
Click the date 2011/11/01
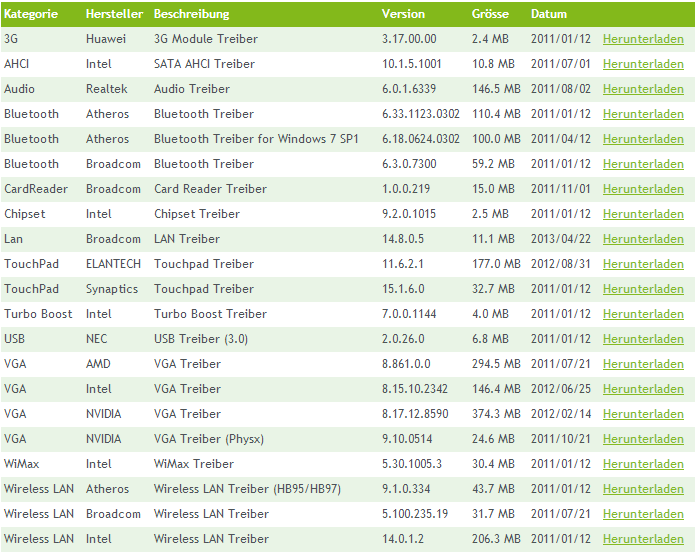561,189
